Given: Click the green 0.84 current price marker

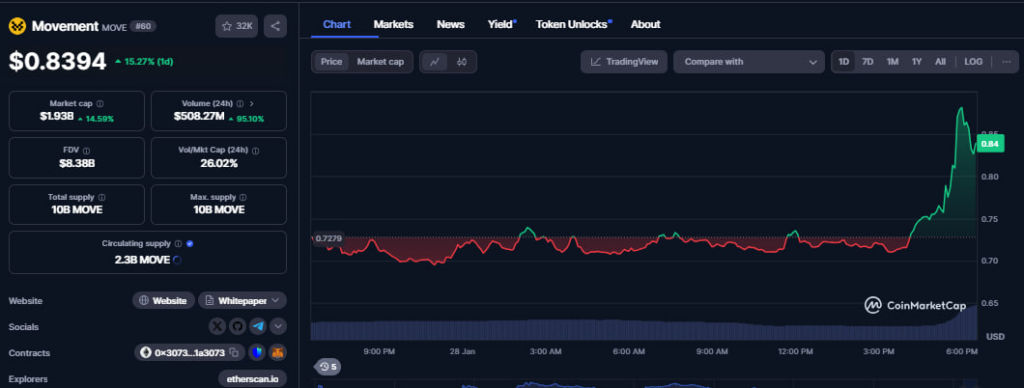Looking at the screenshot, I should coord(991,144).
